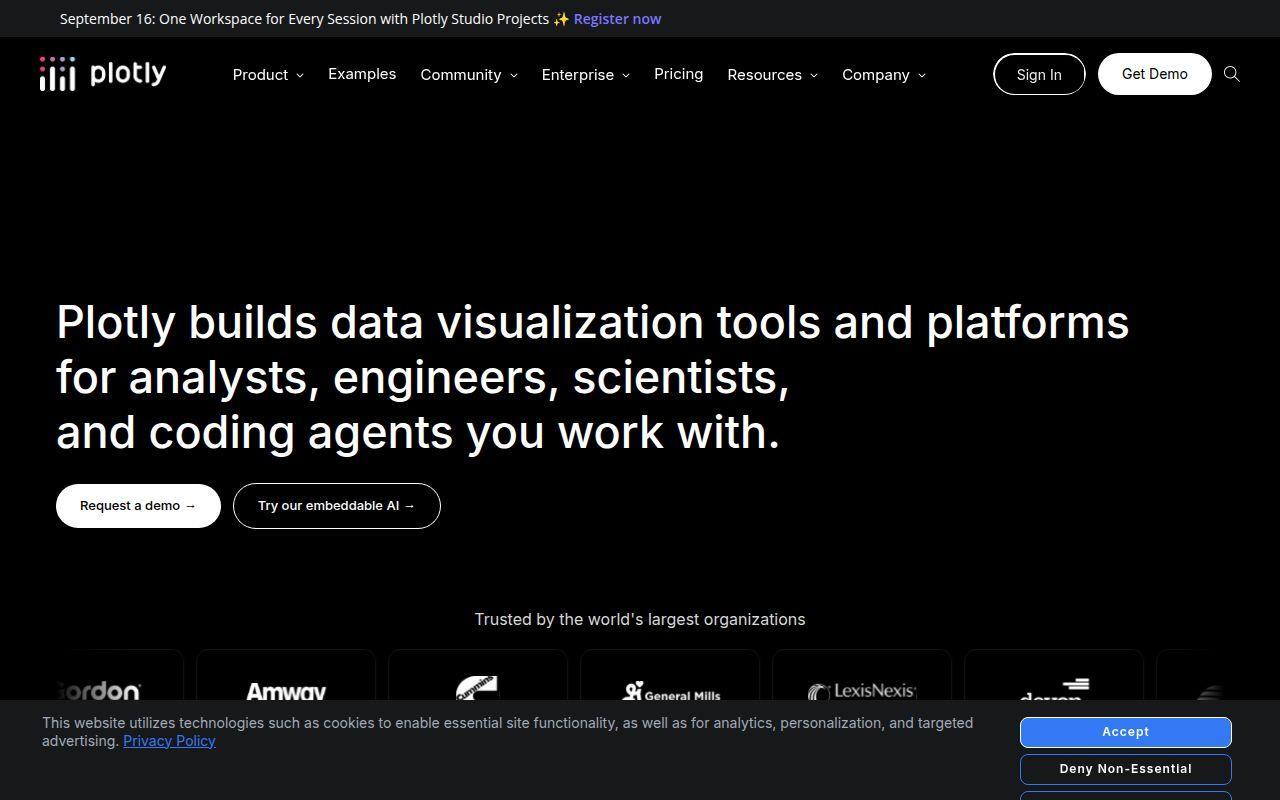Image resolution: width=1280 pixels, height=800 pixels.
Task: Expand the Resources dropdown menu
Action: pyautogui.click(x=773, y=75)
